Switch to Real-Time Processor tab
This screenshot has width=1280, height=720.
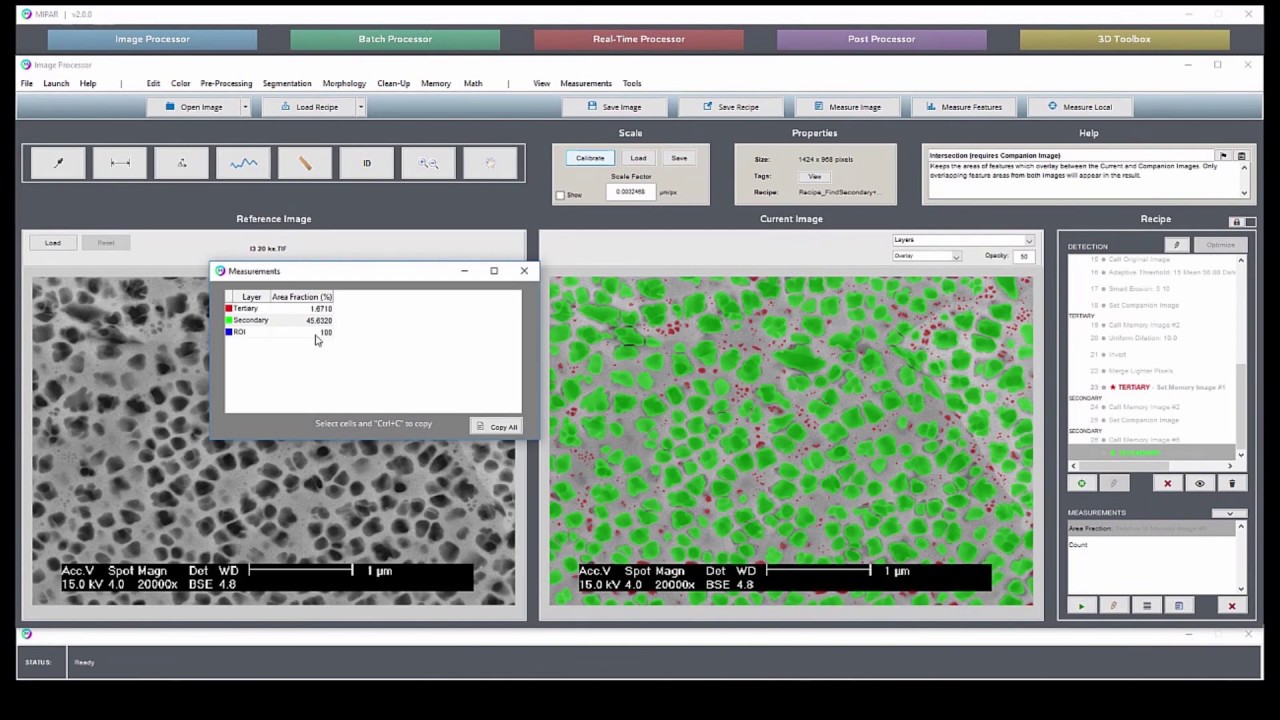638,39
